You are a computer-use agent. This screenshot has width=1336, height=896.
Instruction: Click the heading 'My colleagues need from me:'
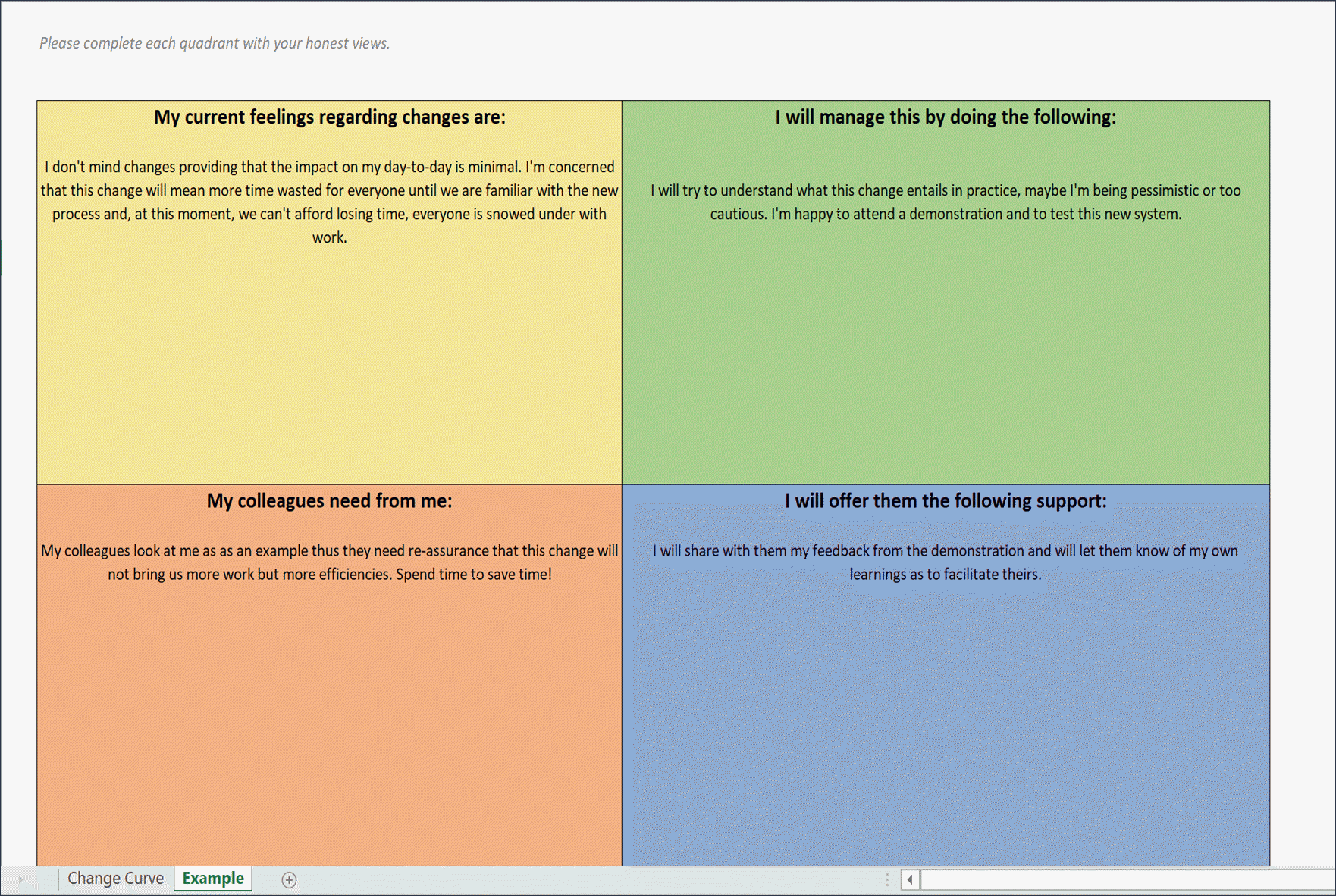329,501
